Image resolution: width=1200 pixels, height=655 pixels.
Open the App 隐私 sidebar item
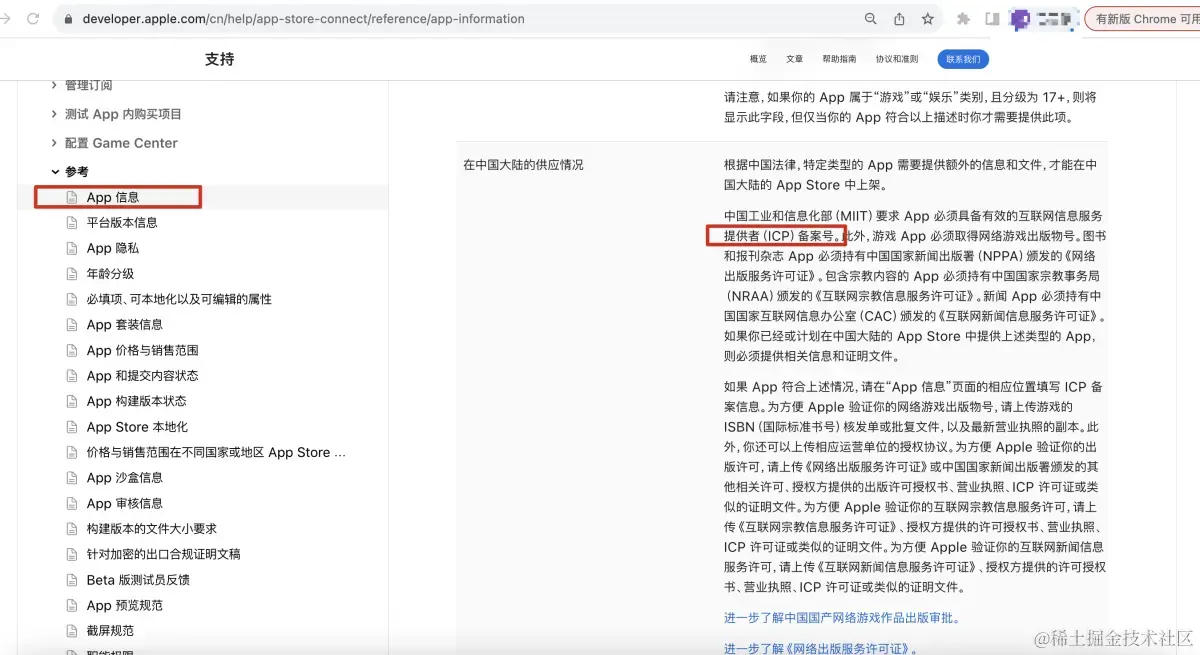pos(113,248)
